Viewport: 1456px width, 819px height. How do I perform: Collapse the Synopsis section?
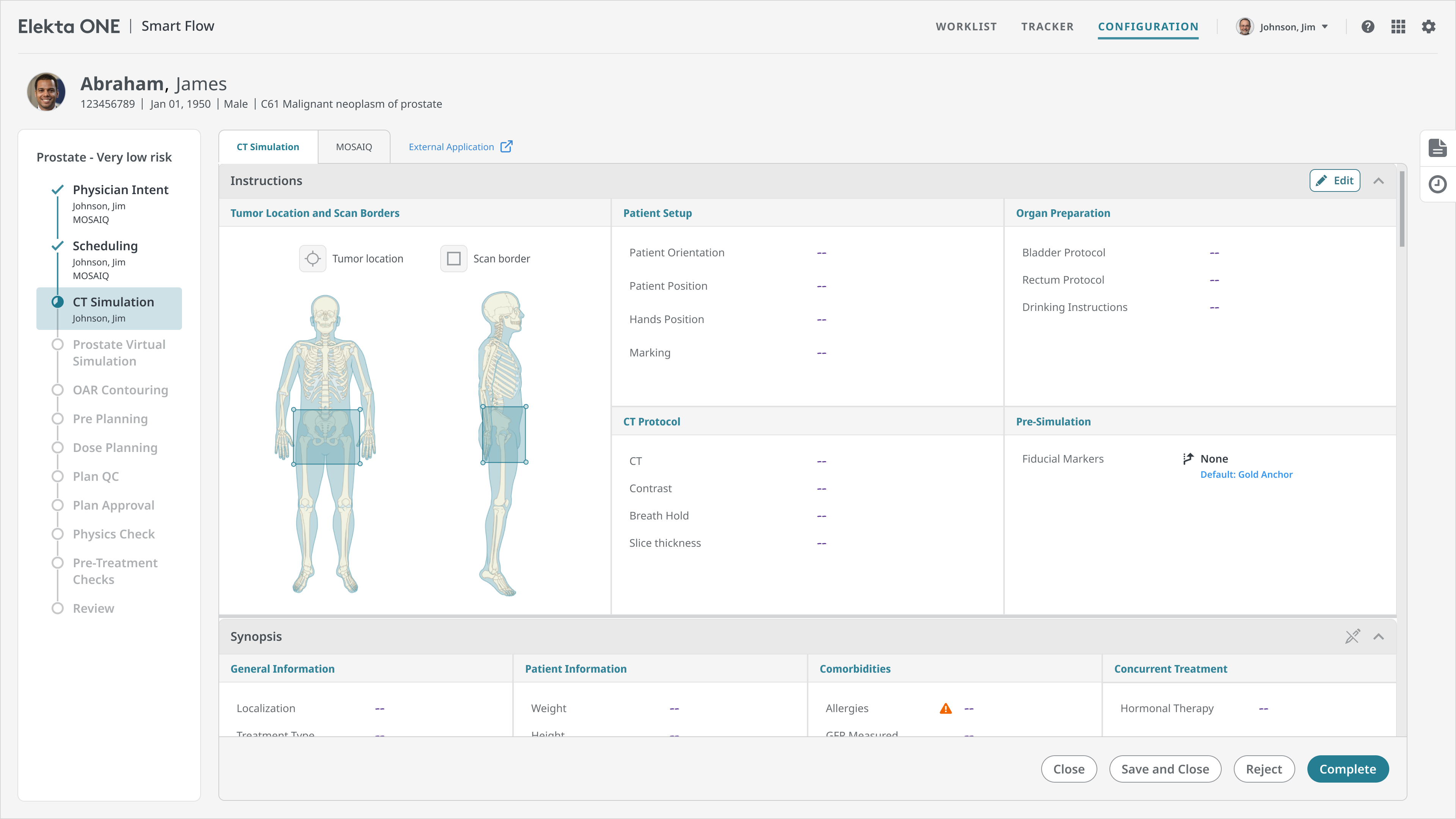[x=1379, y=637]
